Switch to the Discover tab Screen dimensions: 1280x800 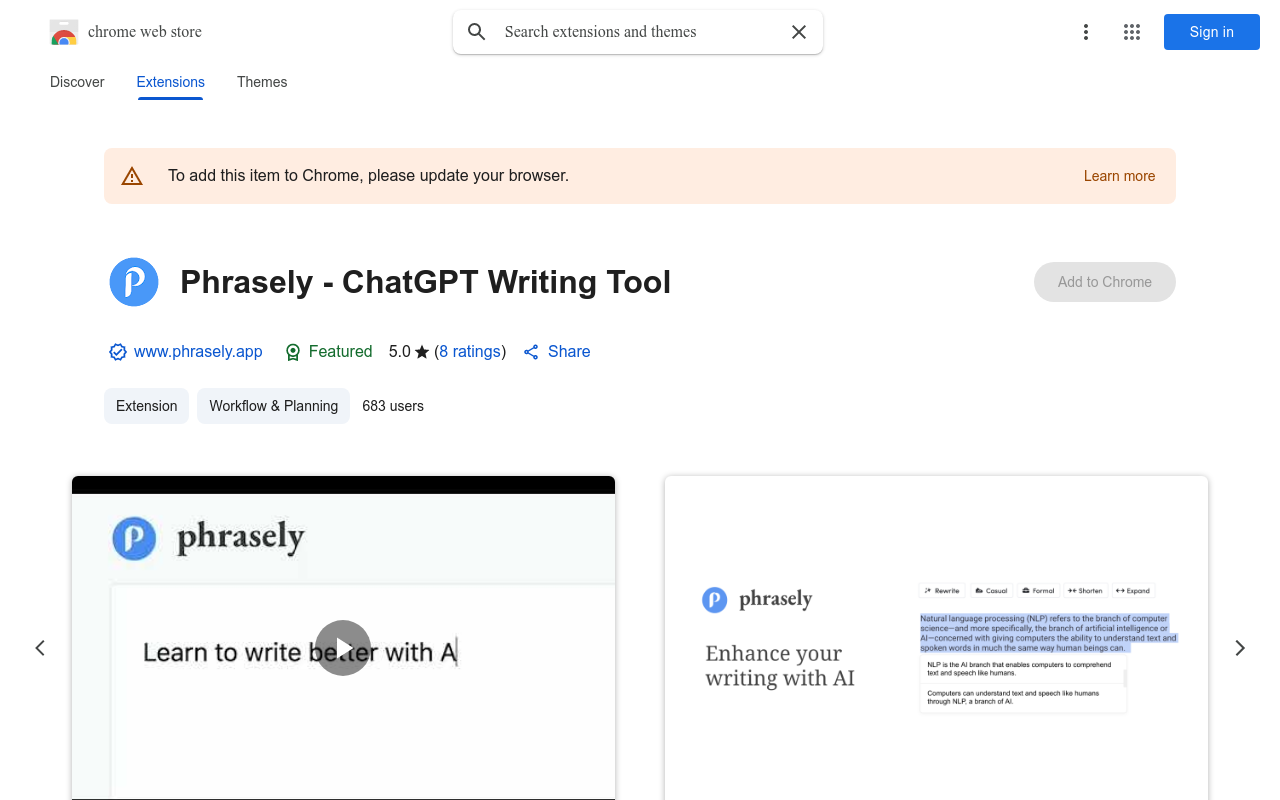77,82
